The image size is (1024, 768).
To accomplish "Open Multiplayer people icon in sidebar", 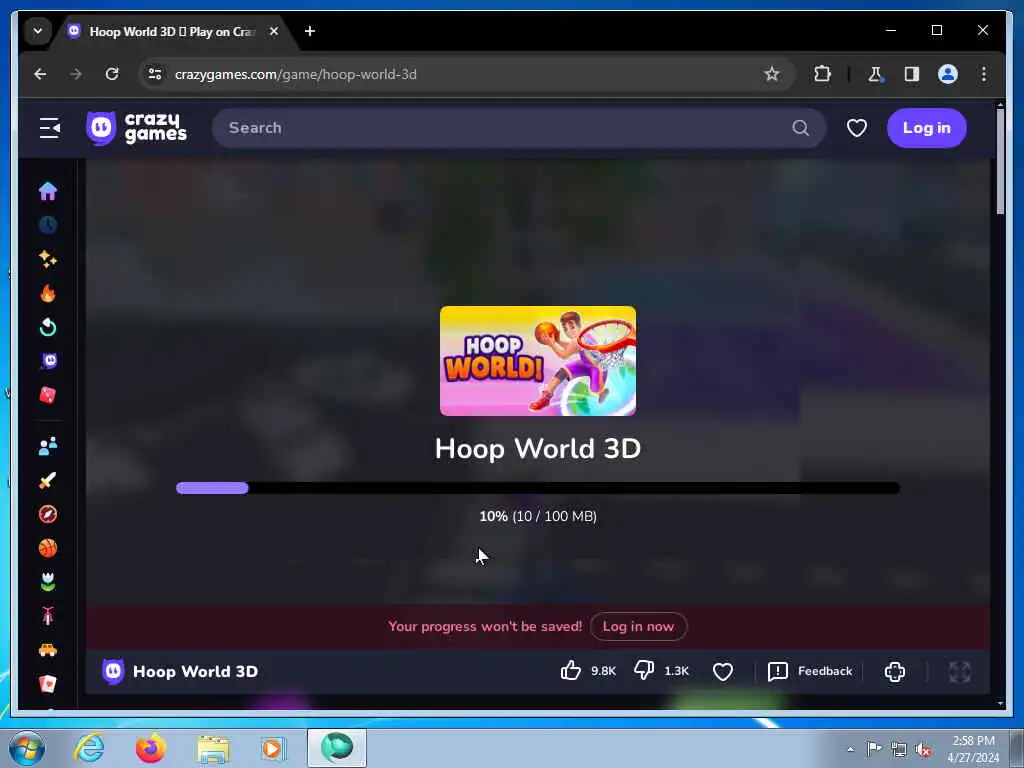I will coord(48,447).
